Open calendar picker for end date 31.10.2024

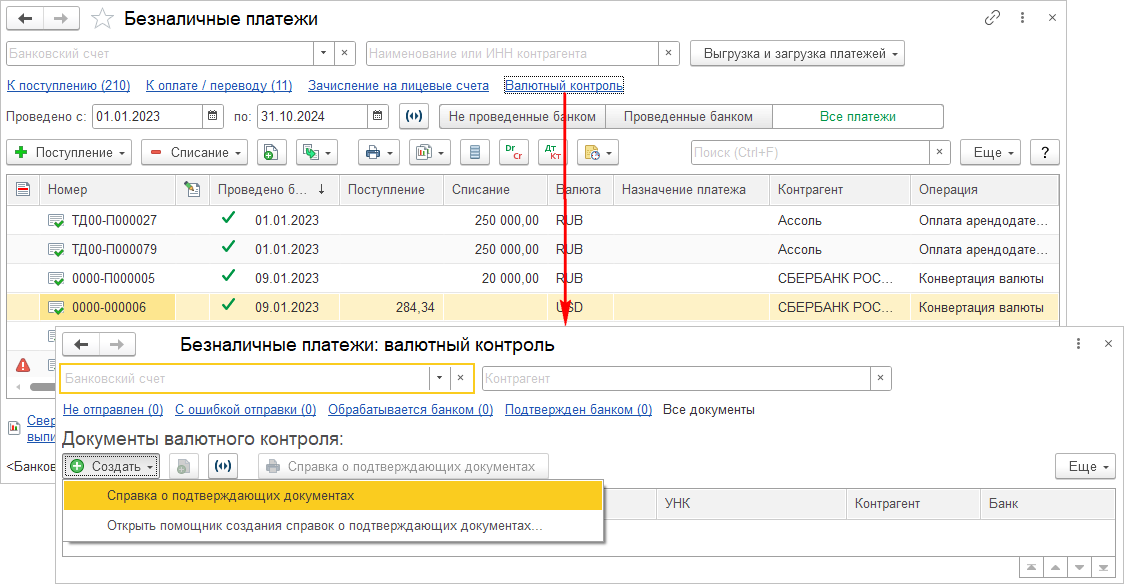coord(377,117)
